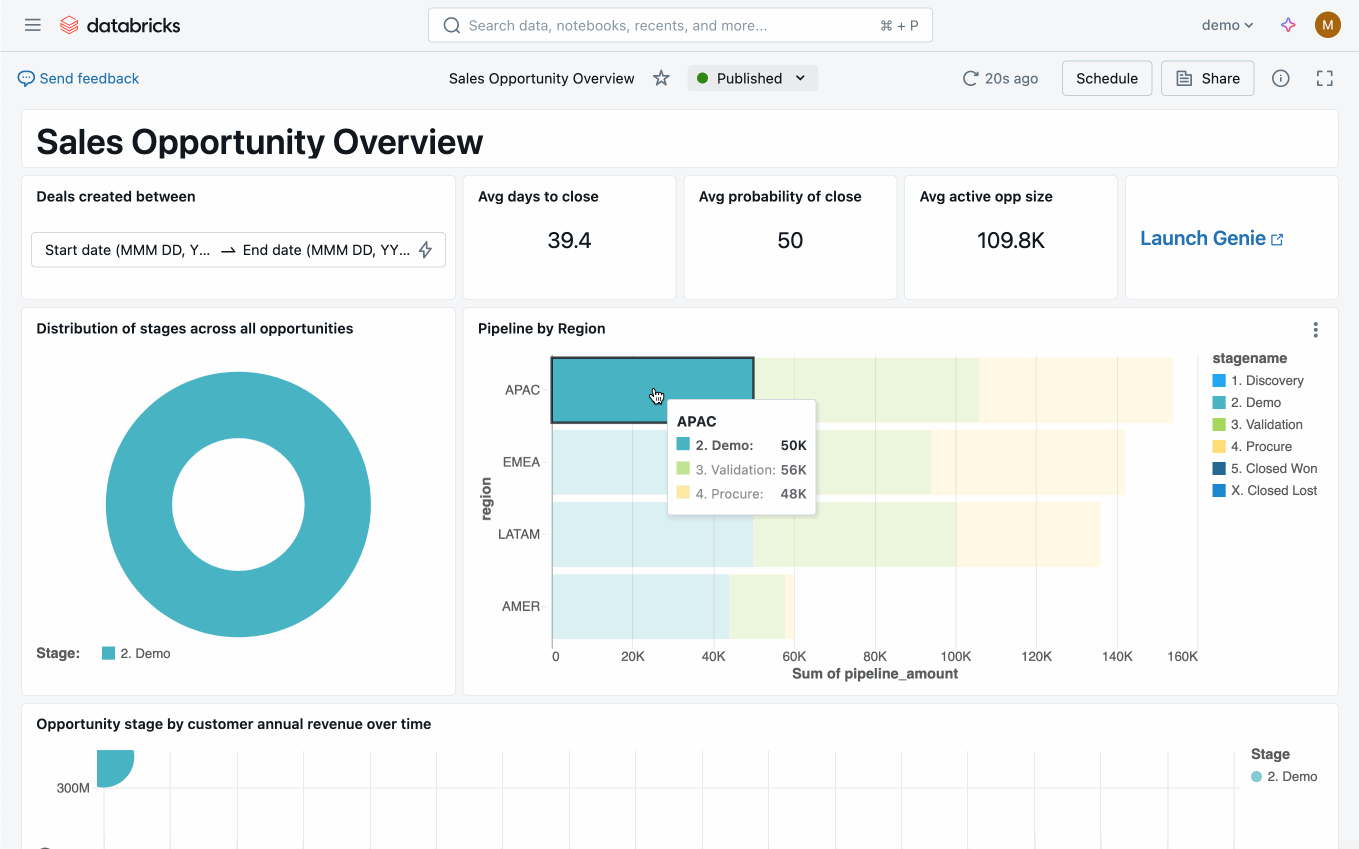Click the Schedule button
Screen dimensions: 1359x849
1106,78
